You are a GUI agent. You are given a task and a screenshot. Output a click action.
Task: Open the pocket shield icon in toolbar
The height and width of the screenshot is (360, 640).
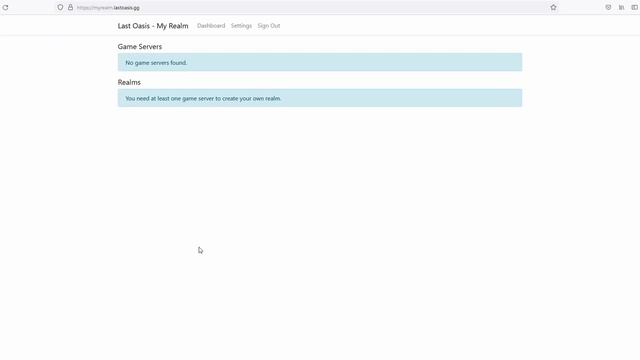[x=608, y=7]
